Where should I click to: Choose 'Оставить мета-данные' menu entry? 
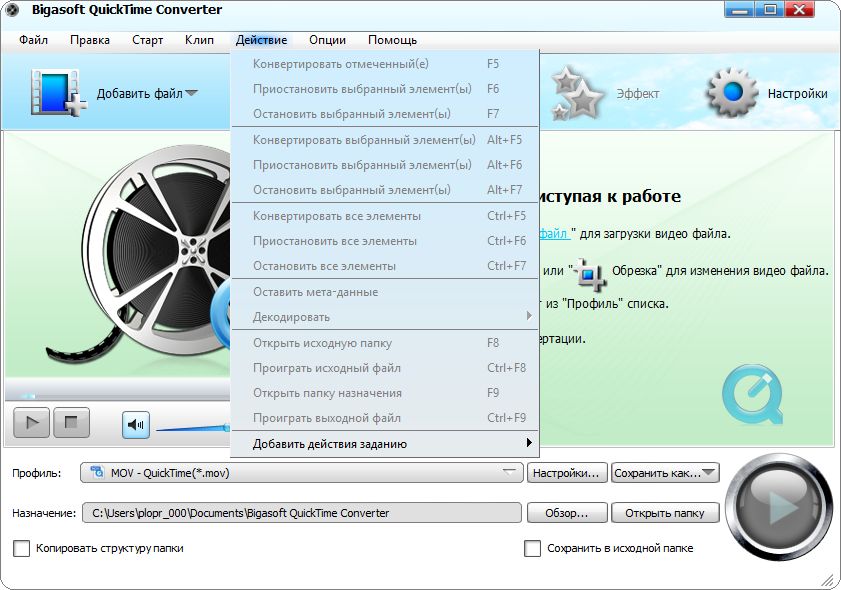point(385,292)
